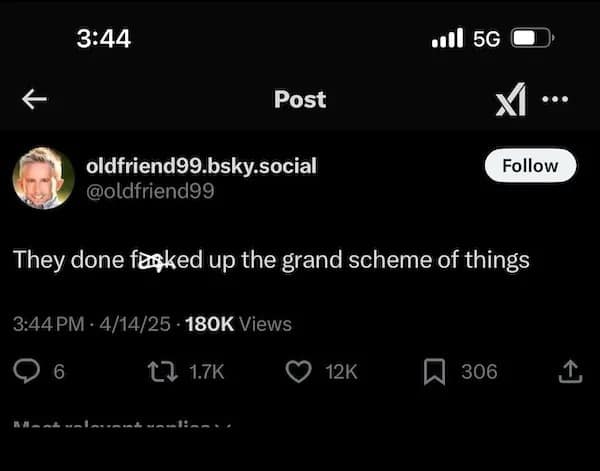View the 180K Views analytics

239,324
